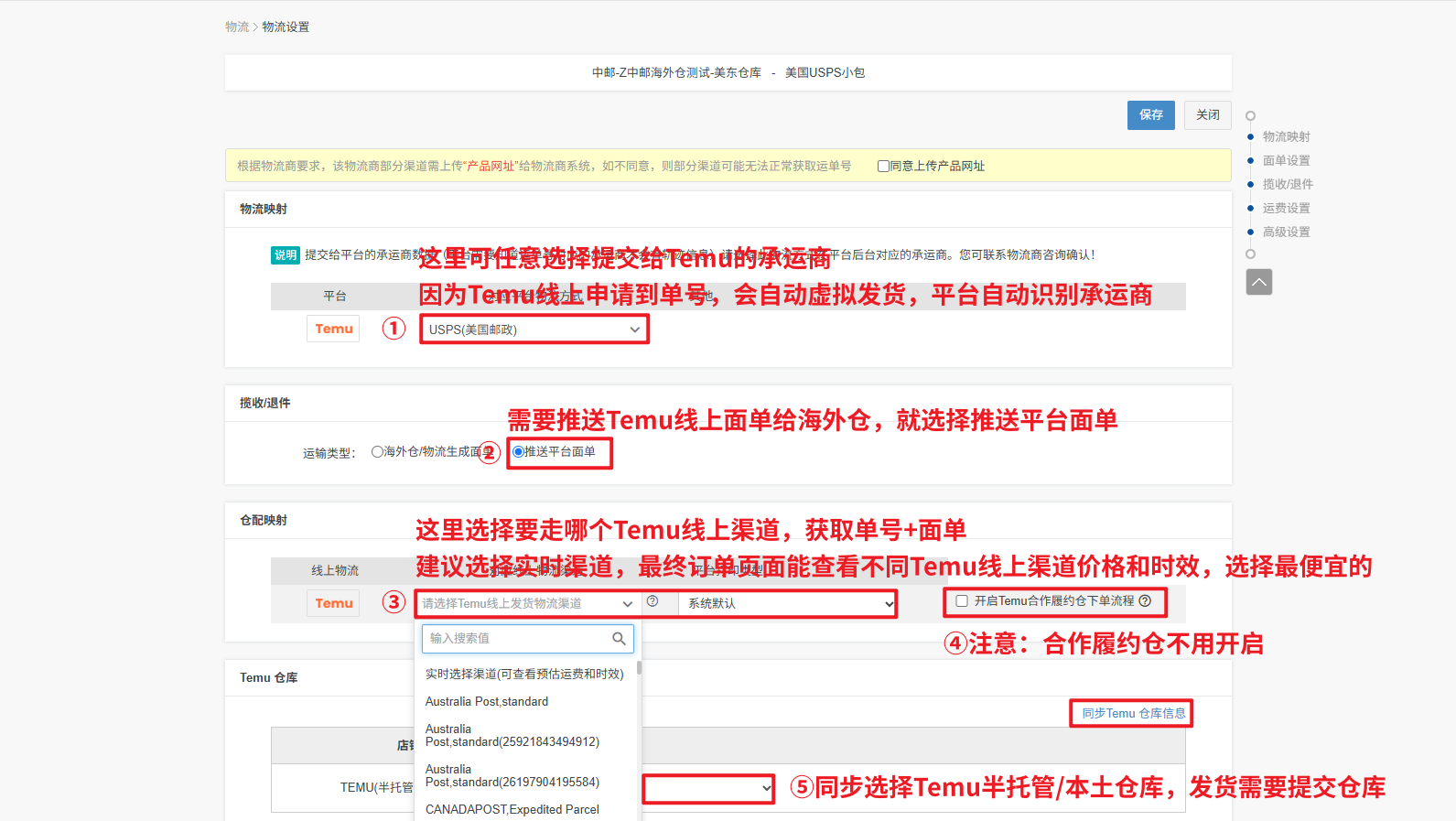The width and height of the screenshot is (1456, 821).
Task: Open the USPS(美国邮政) carrier dropdown
Action: (x=534, y=329)
